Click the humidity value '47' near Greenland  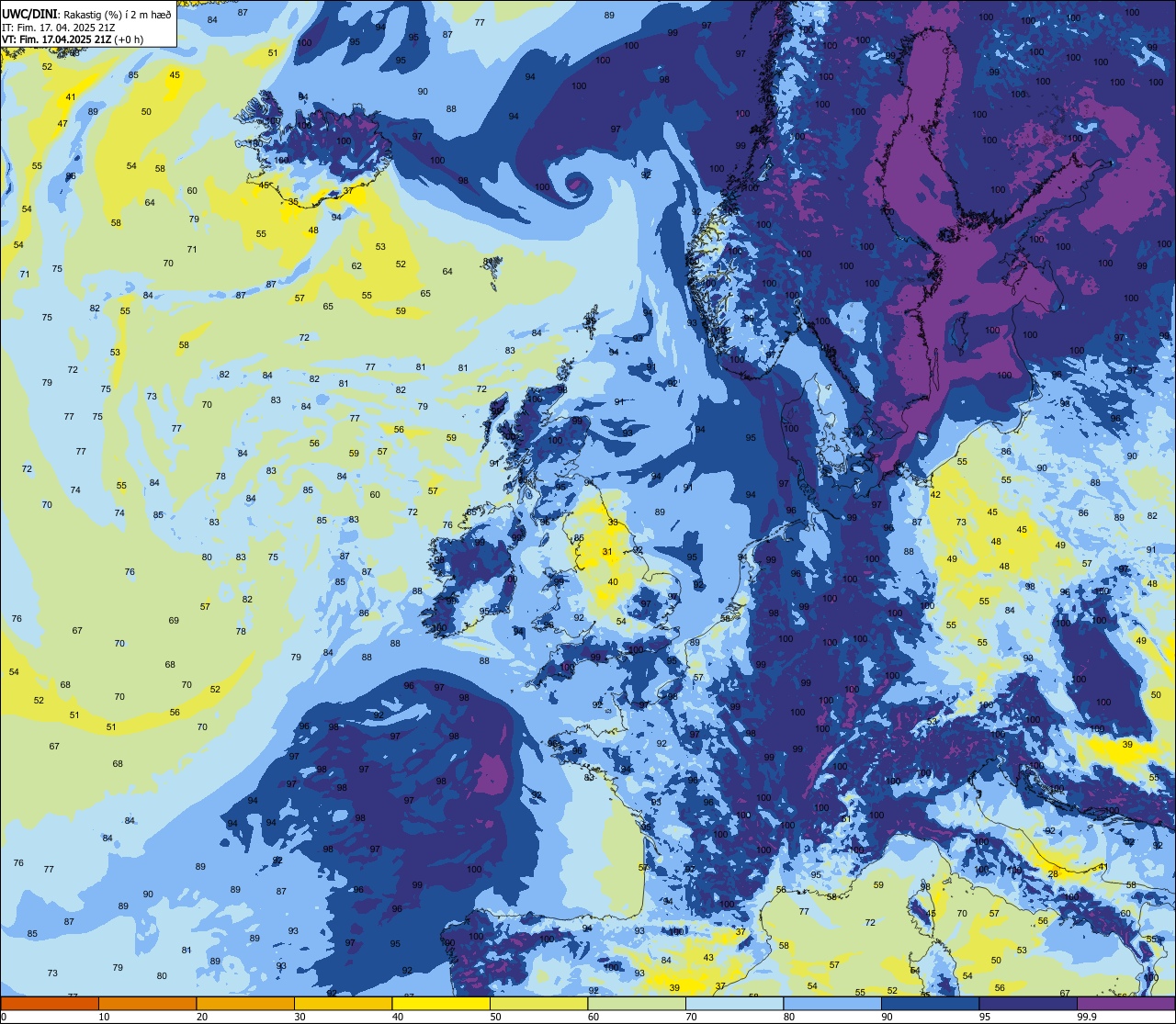pos(62,123)
